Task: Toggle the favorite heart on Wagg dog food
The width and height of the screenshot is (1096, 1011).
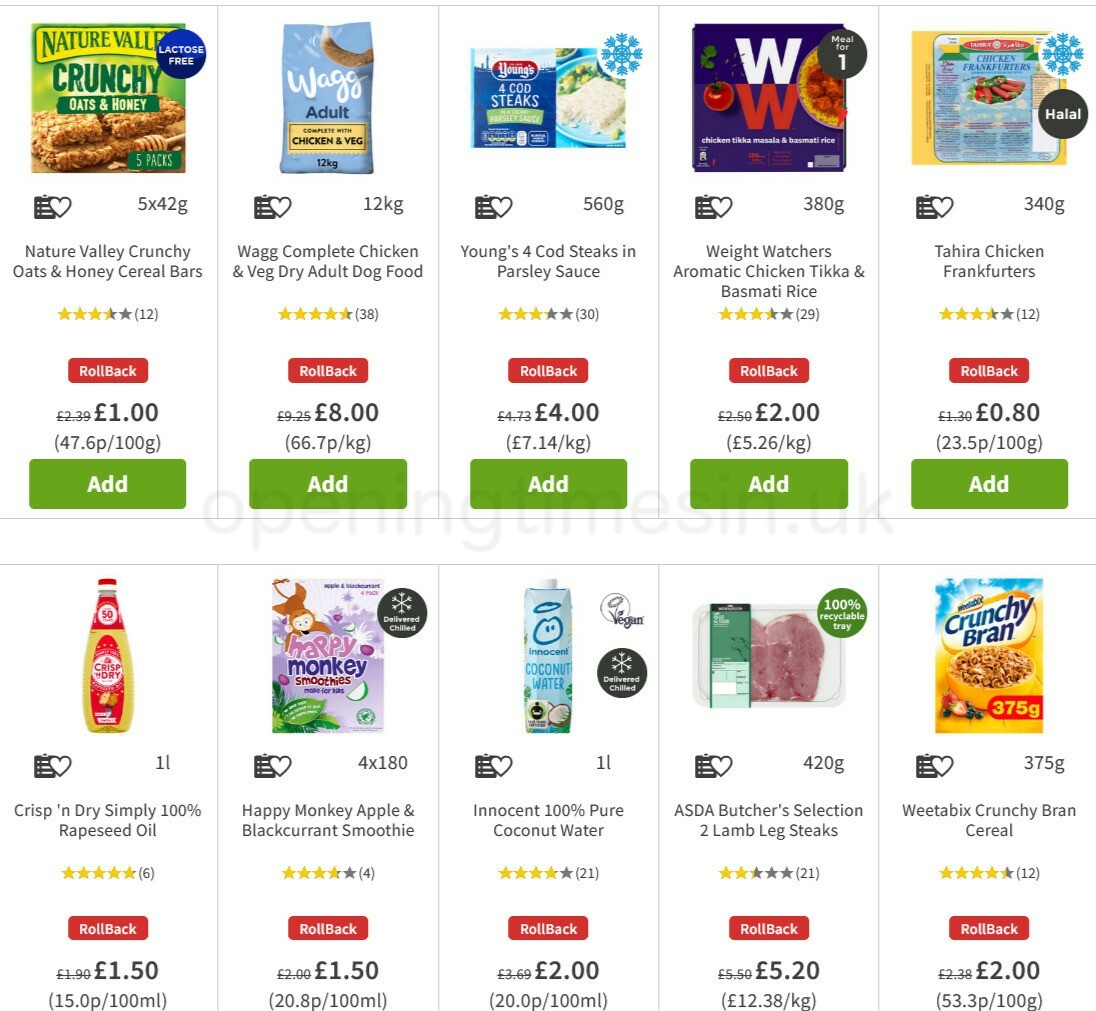Action: [281, 206]
